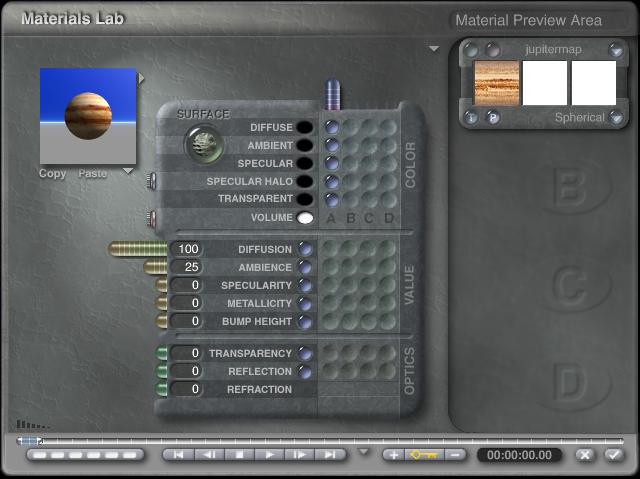This screenshot has width=640, height=479.
Task: Toggle Ambient channel A texture marker
Action: (332, 145)
